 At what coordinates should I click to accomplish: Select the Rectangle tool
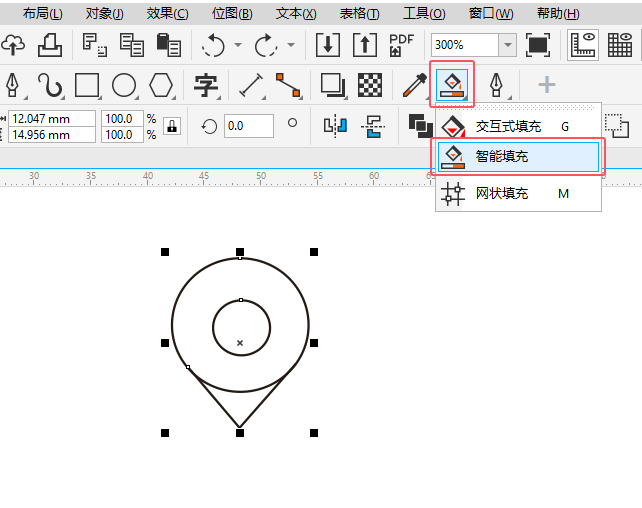[87, 85]
